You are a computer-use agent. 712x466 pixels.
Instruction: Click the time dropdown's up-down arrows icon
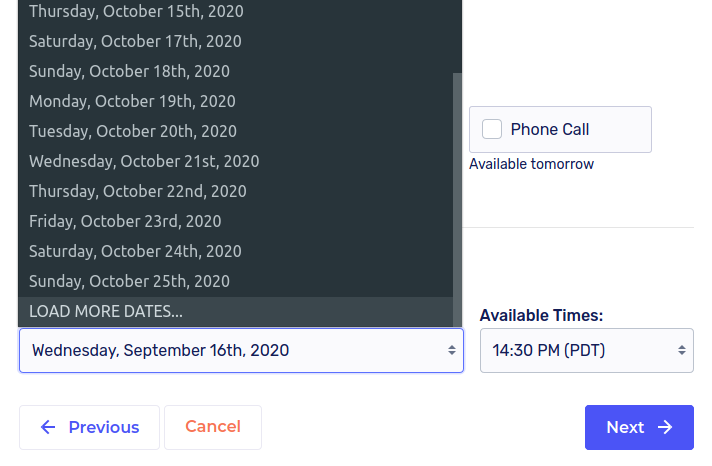click(681, 351)
